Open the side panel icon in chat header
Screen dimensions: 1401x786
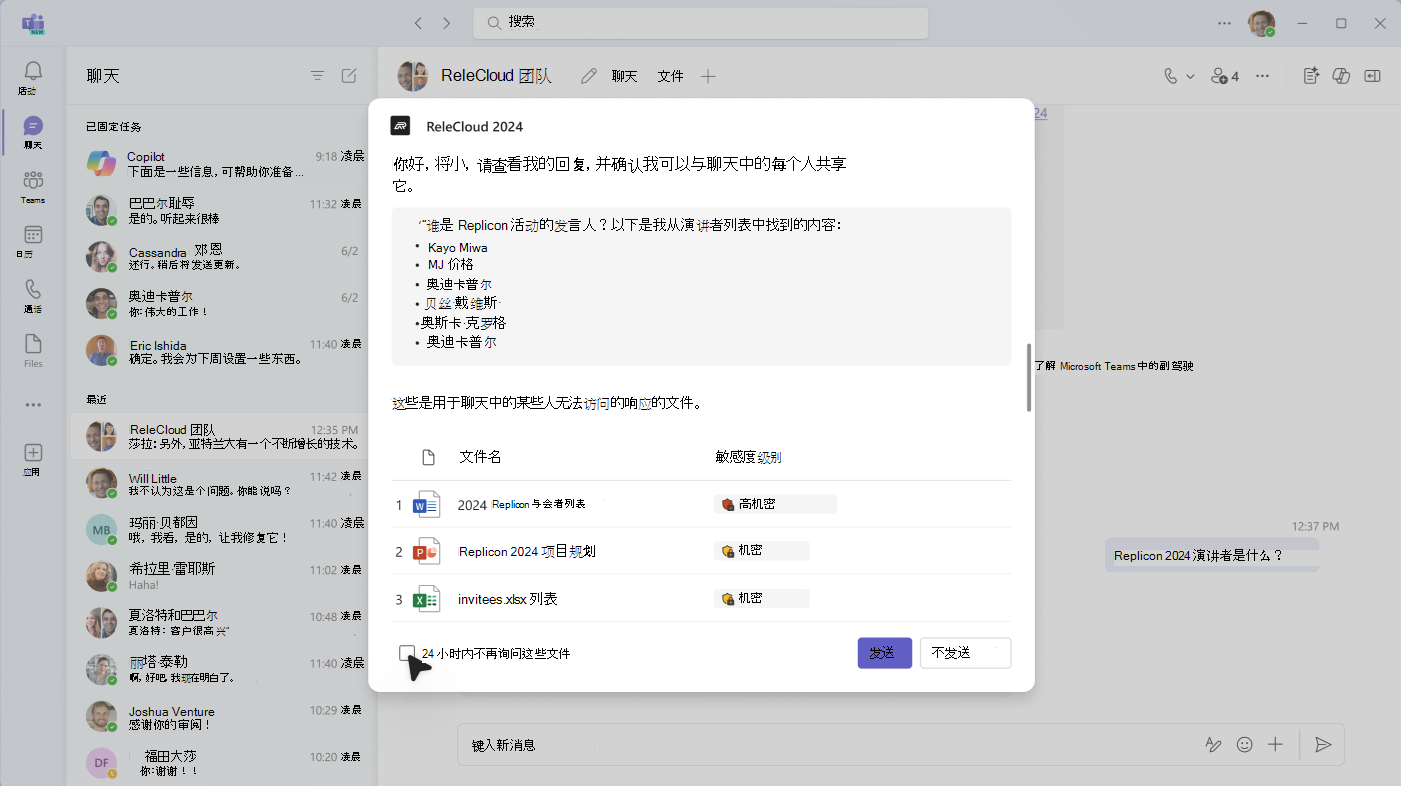1373,76
